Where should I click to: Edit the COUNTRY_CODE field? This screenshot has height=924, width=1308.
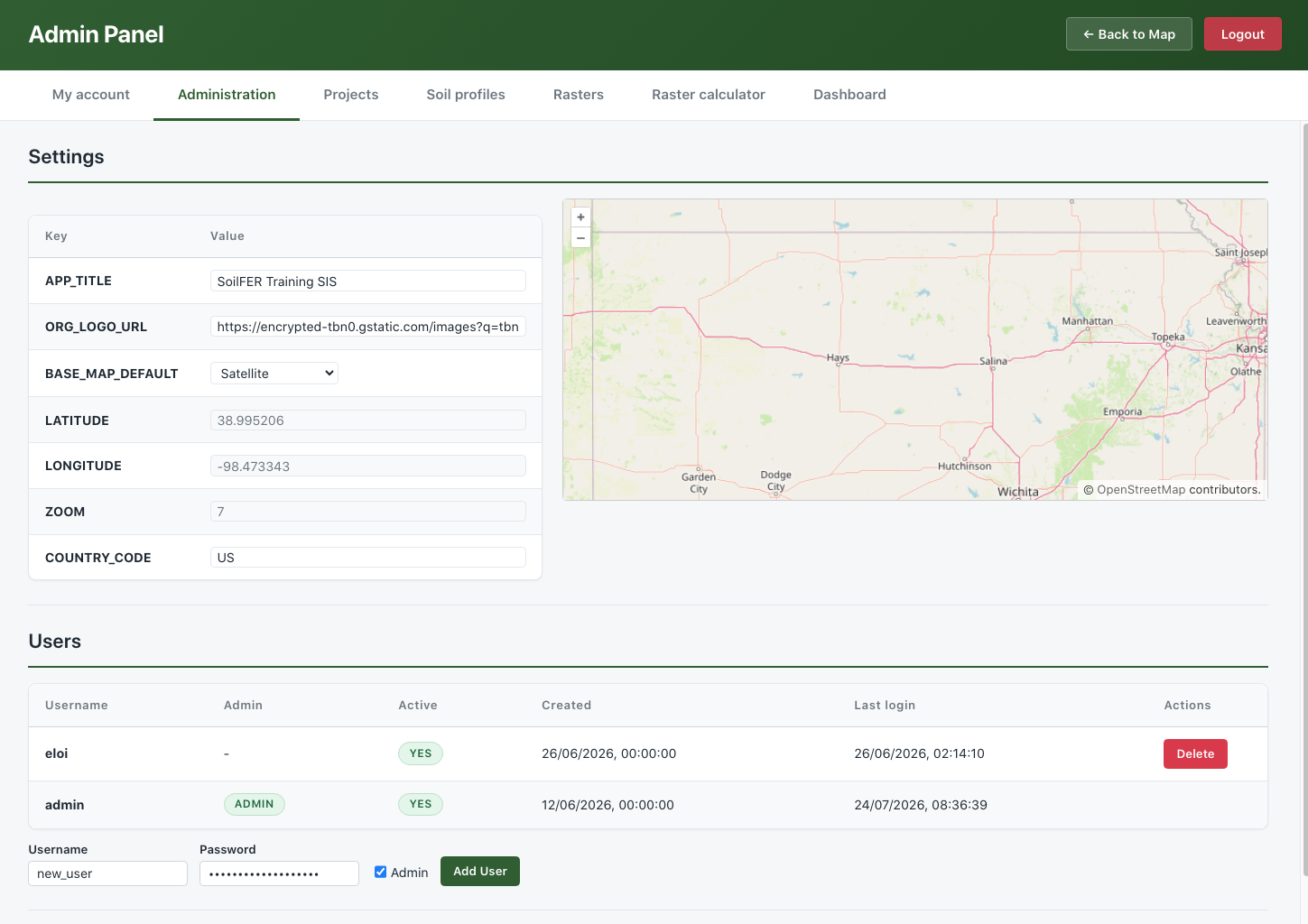368,558
